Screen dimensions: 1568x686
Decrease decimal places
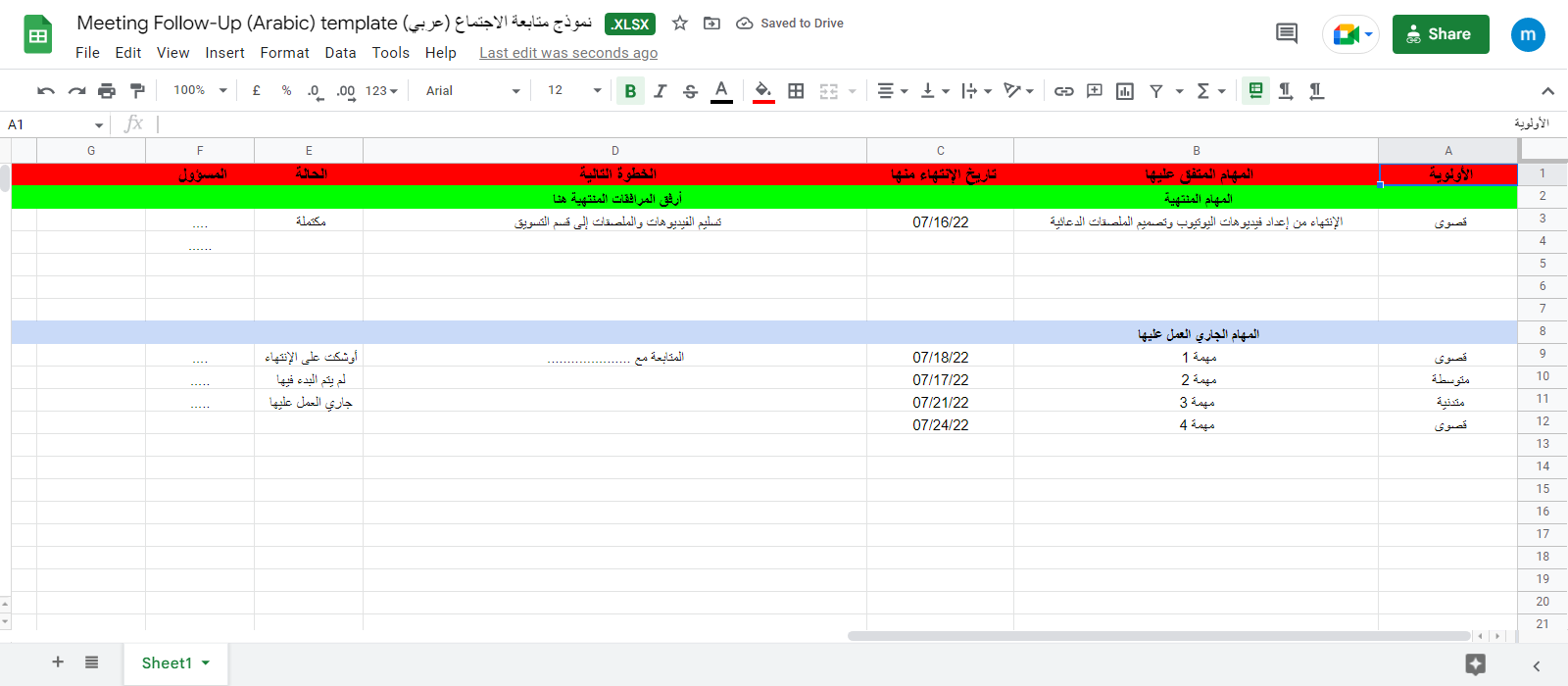[x=315, y=91]
